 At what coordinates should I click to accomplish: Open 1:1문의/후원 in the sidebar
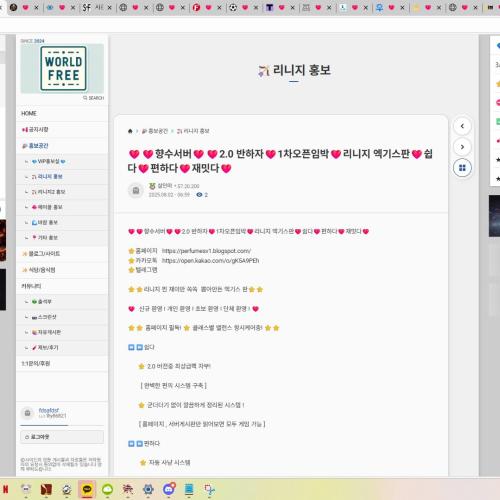click(x=35, y=363)
